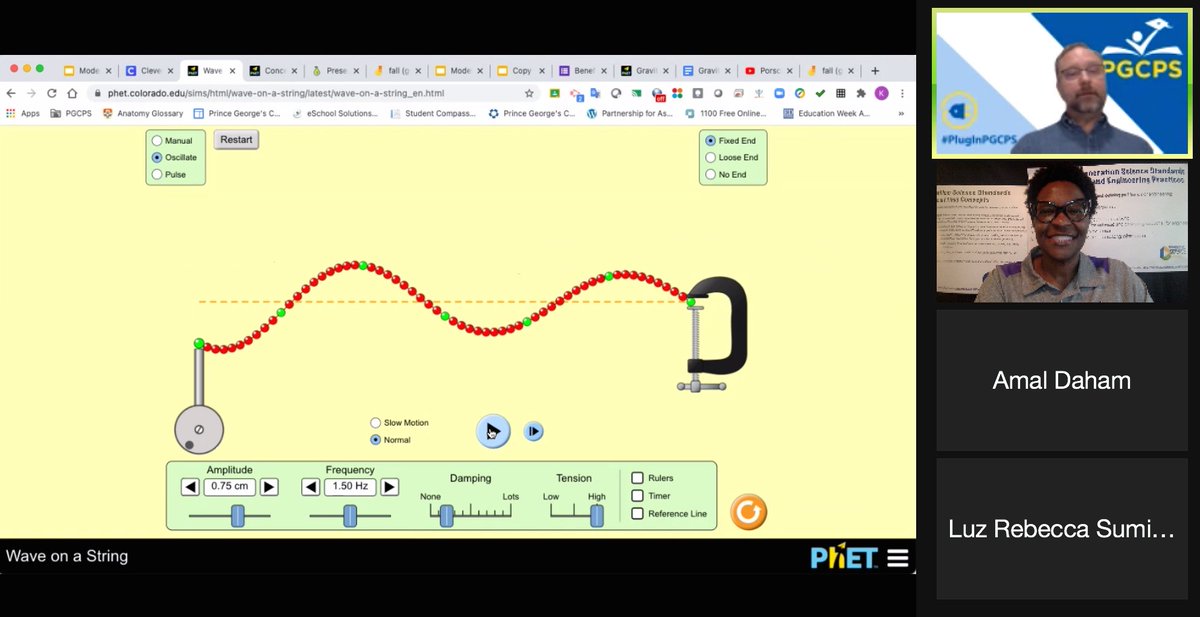Image resolution: width=1200 pixels, height=617 pixels.
Task: Click the Amplitude slider thumb
Action: click(238, 516)
